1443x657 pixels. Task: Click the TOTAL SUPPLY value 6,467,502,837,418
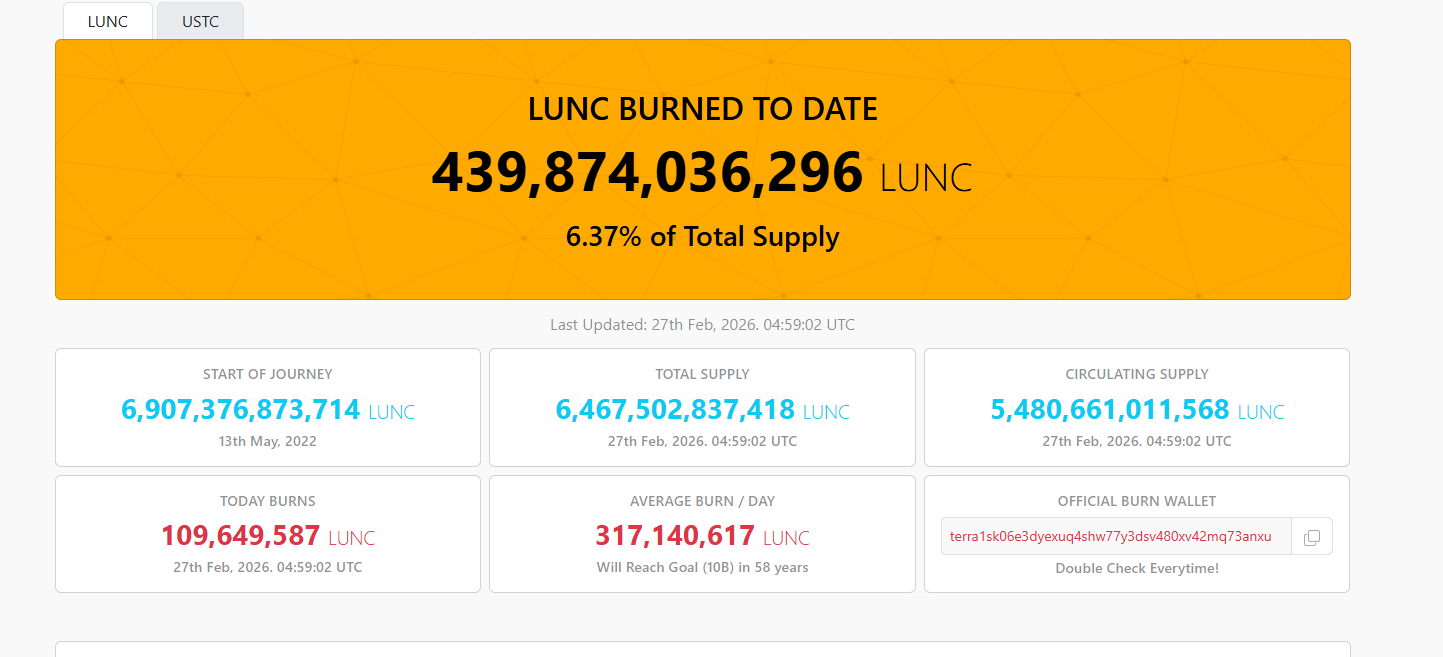pos(675,409)
